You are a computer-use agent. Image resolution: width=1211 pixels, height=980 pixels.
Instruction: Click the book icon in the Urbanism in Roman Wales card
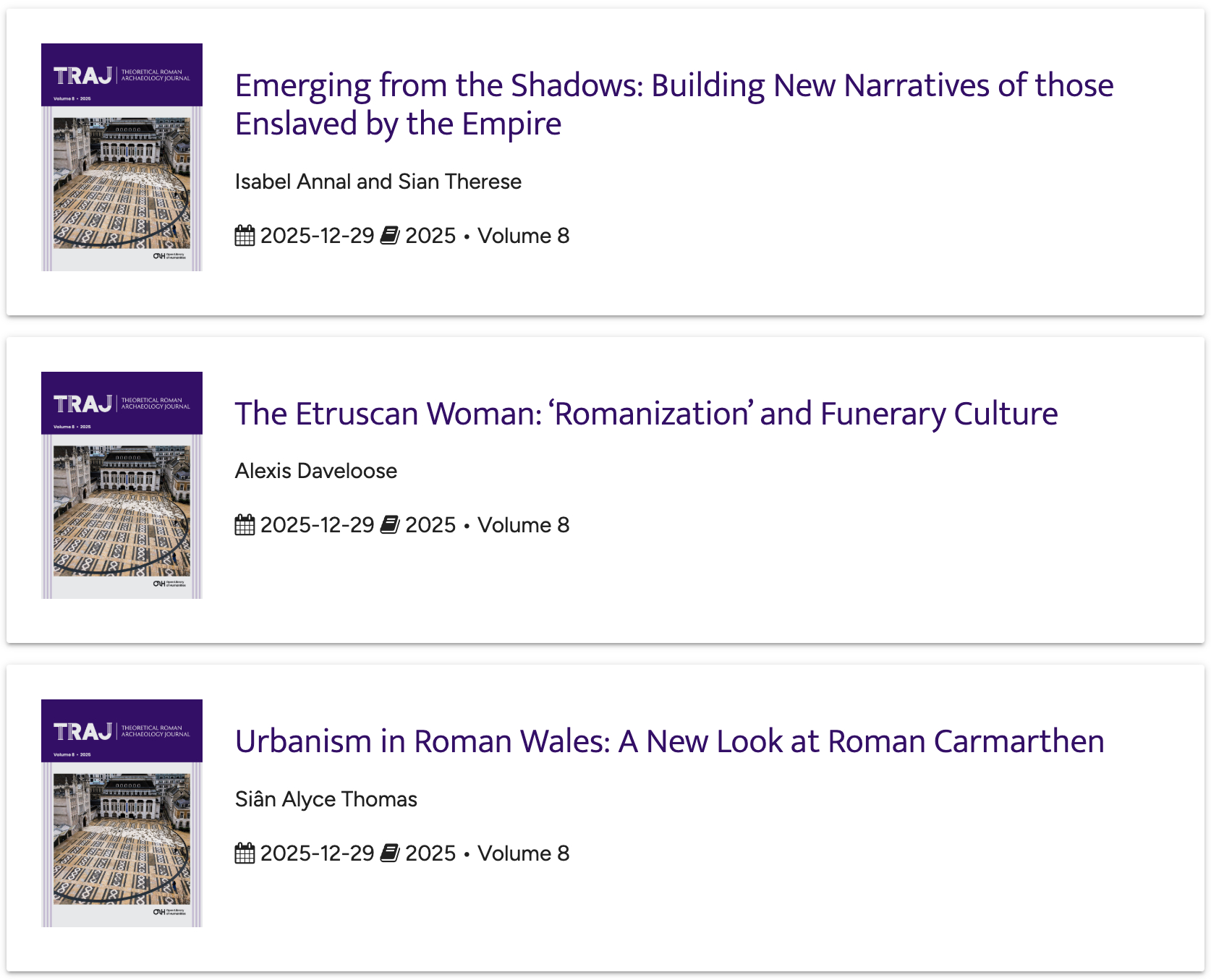click(390, 853)
